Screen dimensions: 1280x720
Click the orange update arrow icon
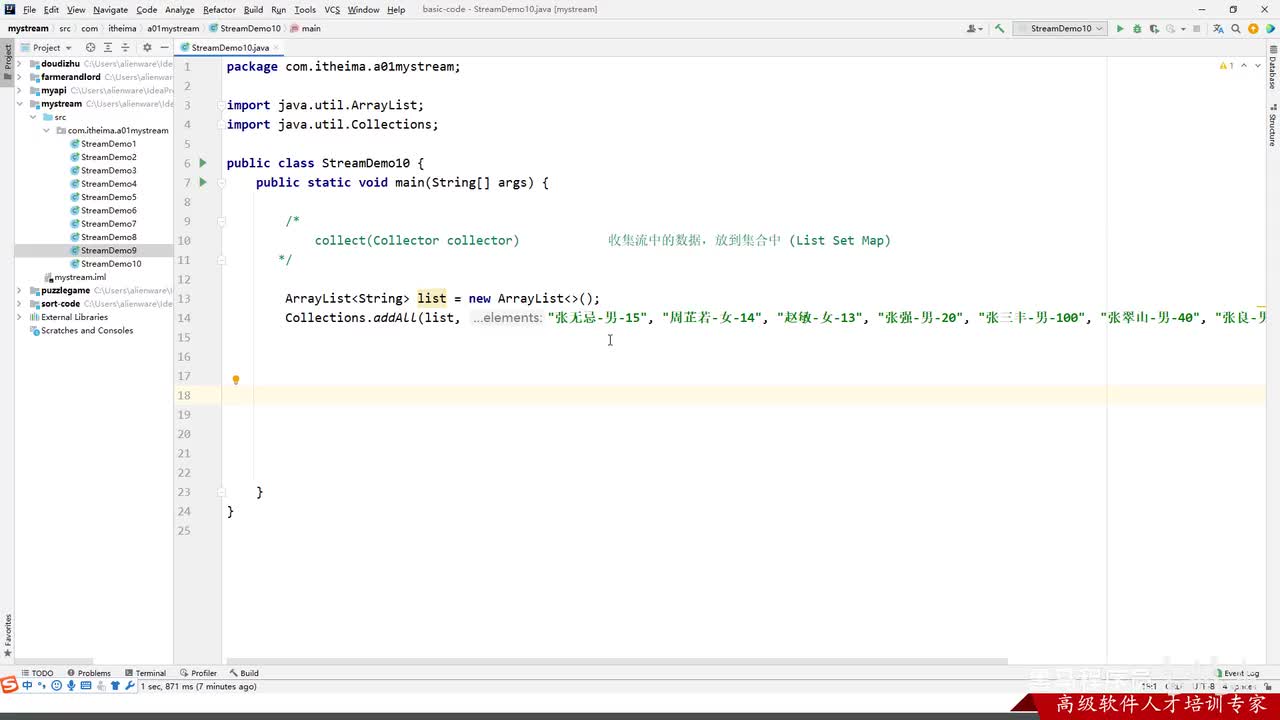(x=1253, y=28)
